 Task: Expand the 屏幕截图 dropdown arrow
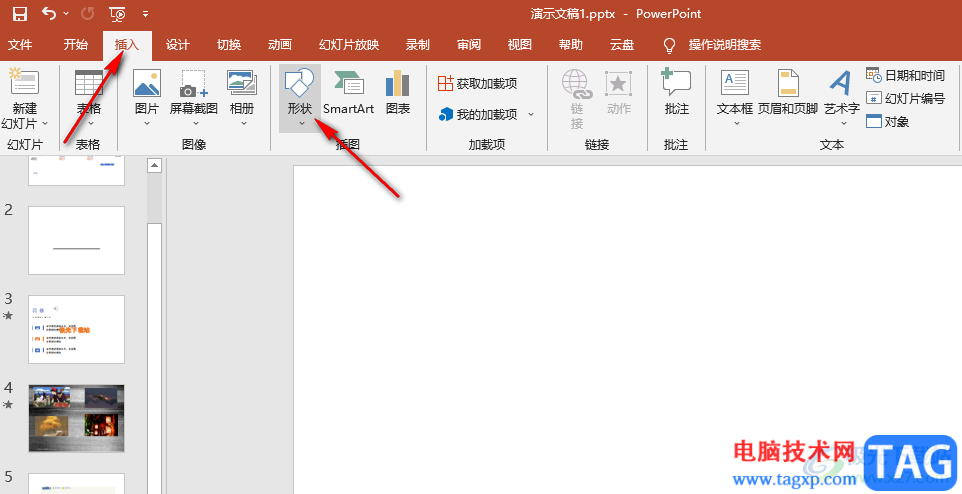(x=194, y=124)
